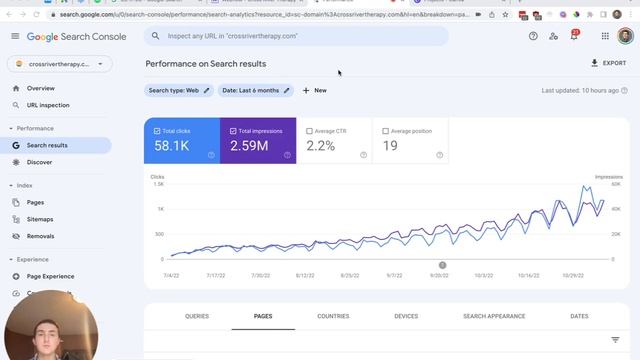Switch to the Devices tab
Viewport: 640px width, 360px height.
tap(406, 316)
